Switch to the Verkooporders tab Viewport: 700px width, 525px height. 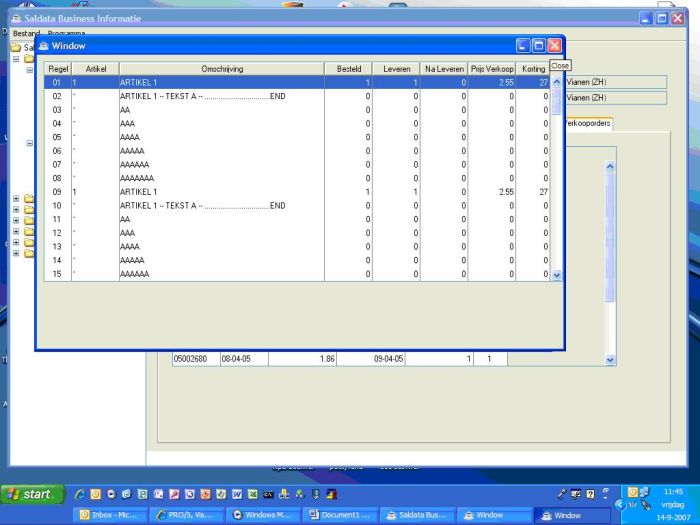point(589,124)
